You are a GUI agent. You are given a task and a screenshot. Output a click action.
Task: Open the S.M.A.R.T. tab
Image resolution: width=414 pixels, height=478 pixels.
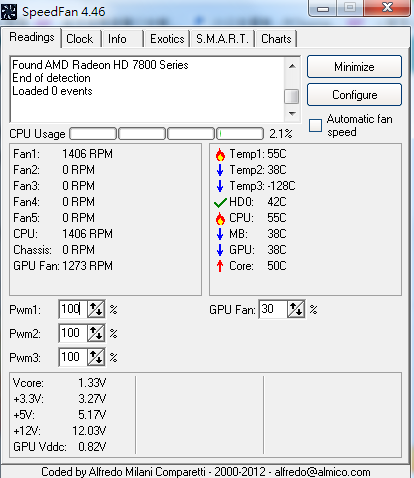click(222, 39)
